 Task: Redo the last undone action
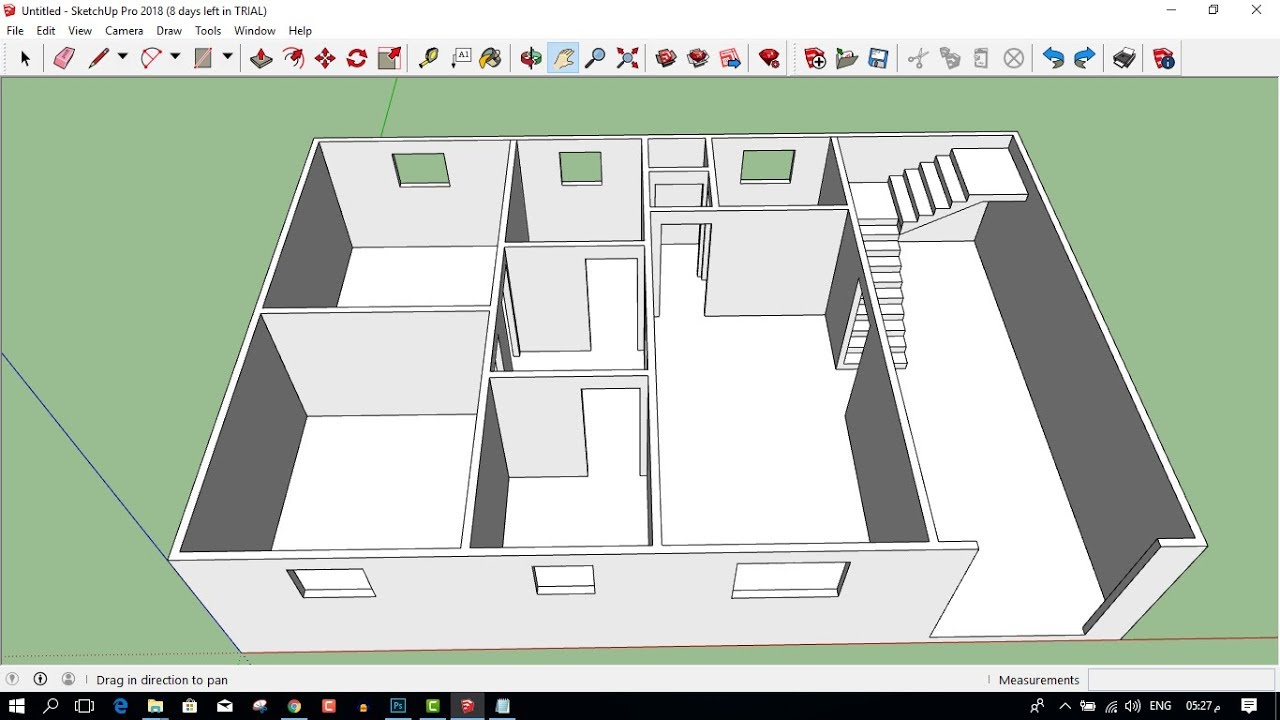click(1085, 59)
